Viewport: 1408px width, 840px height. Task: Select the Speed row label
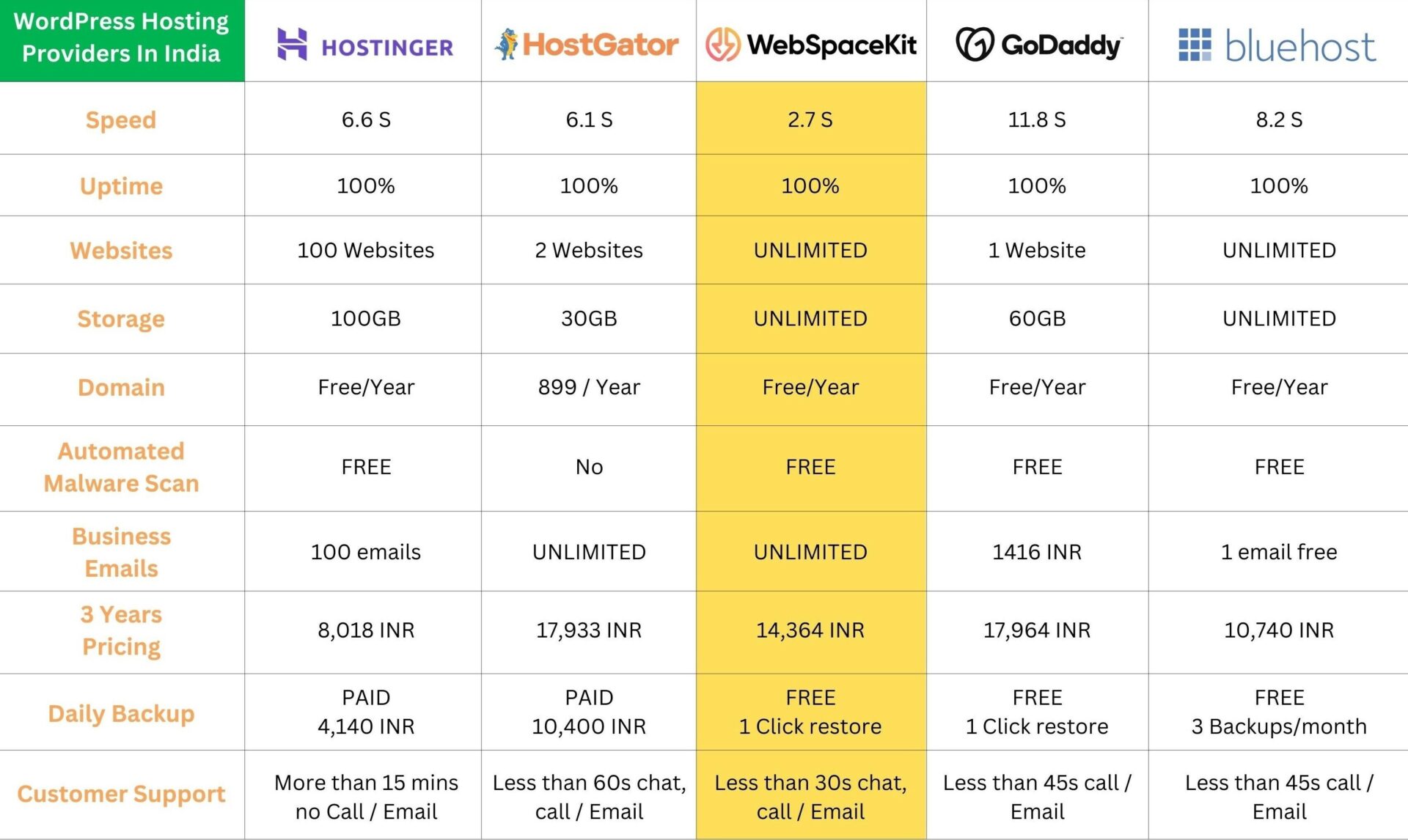121,119
